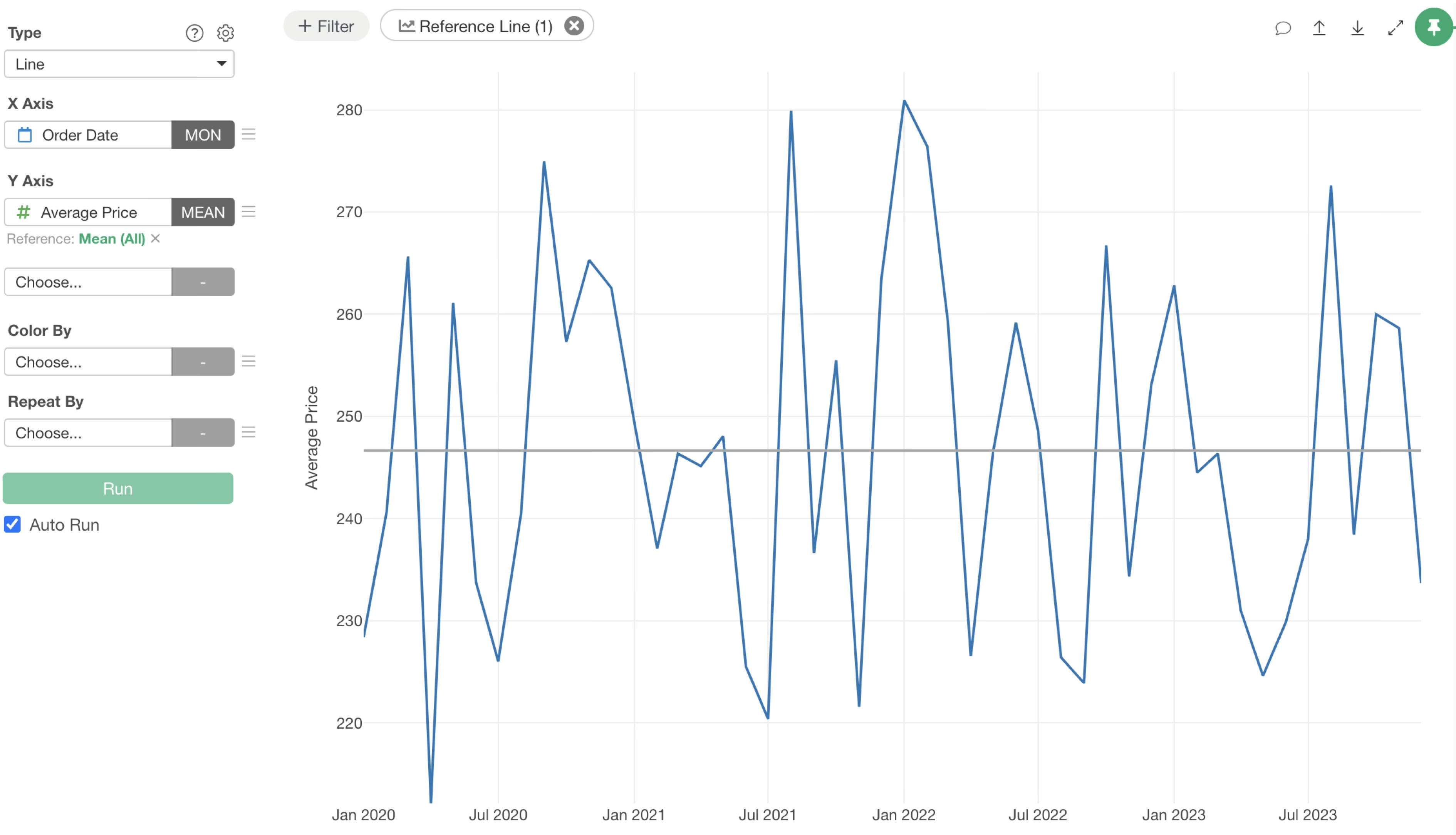
Task: Remove Mean (All) reference with X
Action: (x=155, y=238)
